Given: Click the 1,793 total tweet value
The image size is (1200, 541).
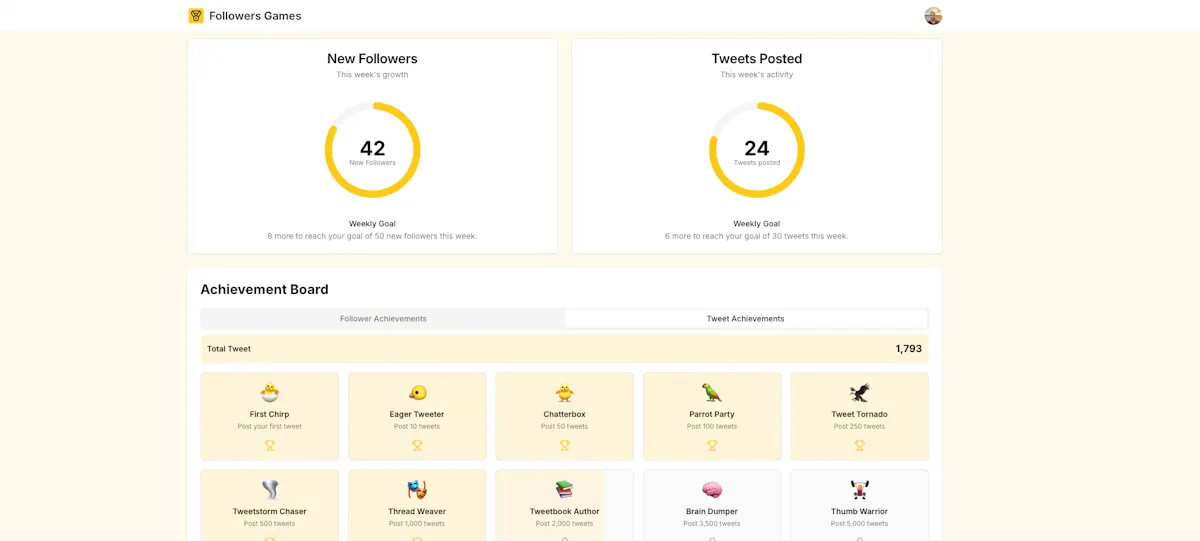Looking at the screenshot, I should [909, 349].
